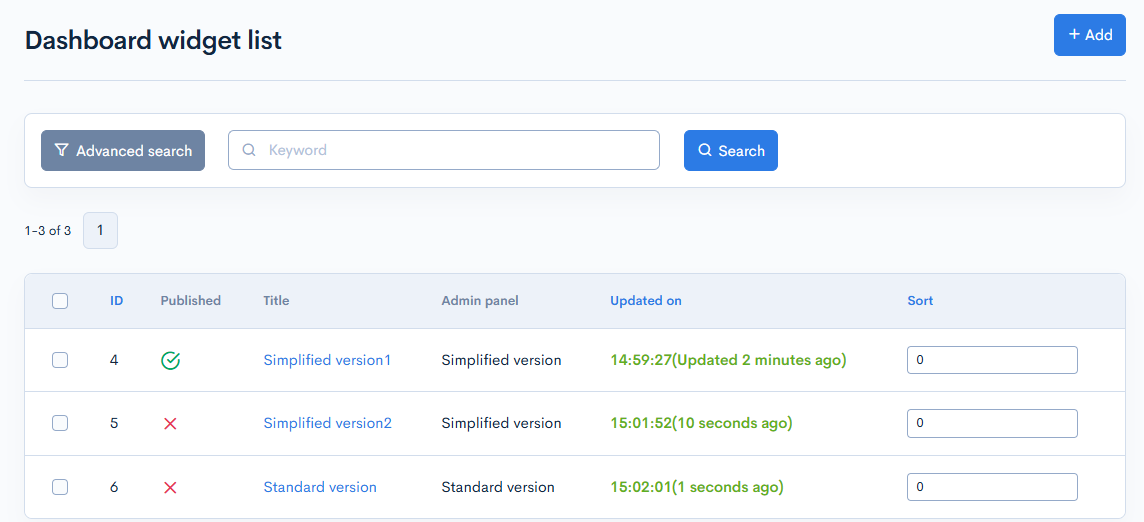Expand the Advanced search filter panel
The width and height of the screenshot is (1144, 522).
(123, 150)
